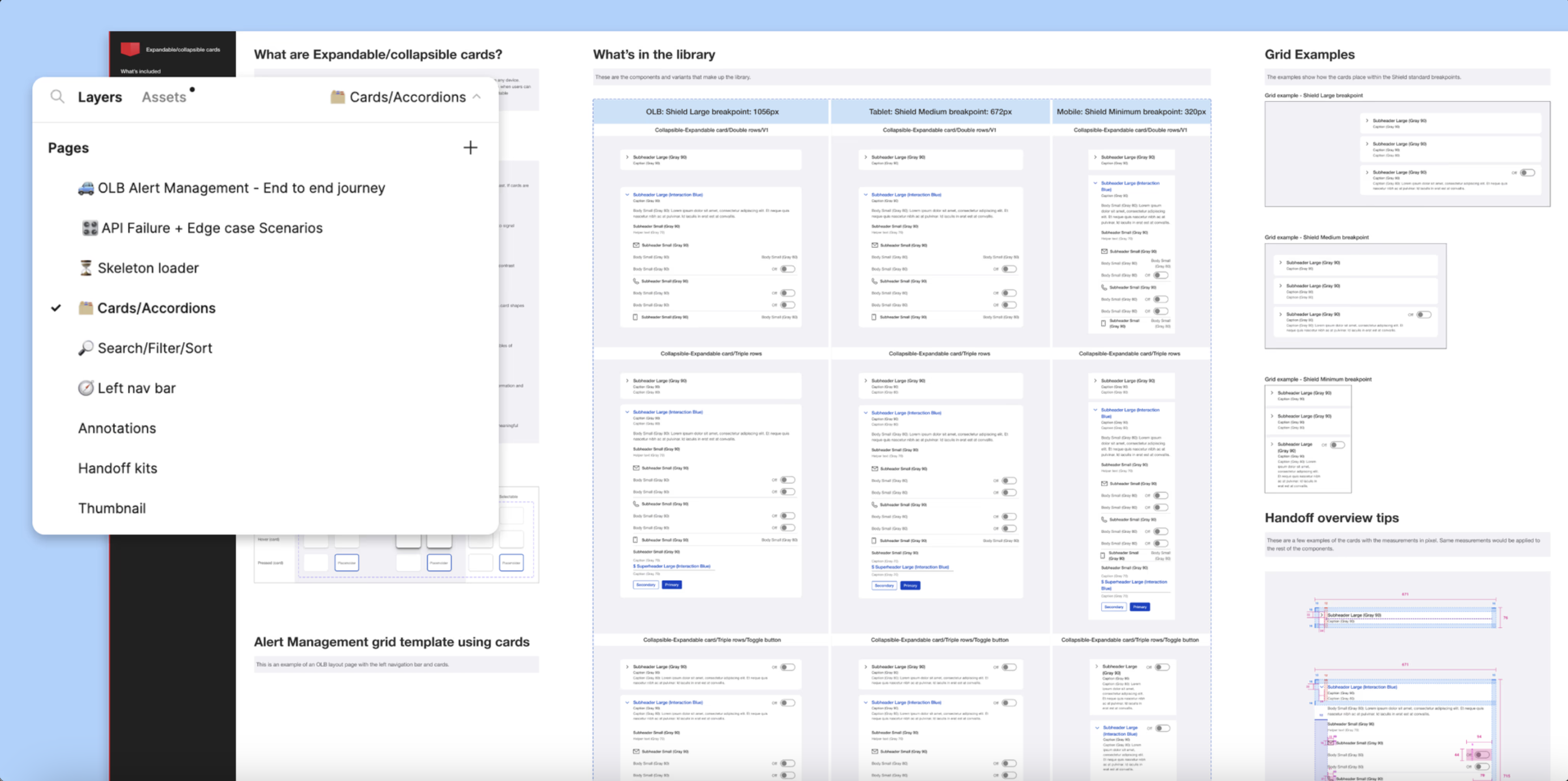Image resolution: width=1568 pixels, height=781 pixels.
Task: Open the Handoff kits page
Action: (118, 468)
